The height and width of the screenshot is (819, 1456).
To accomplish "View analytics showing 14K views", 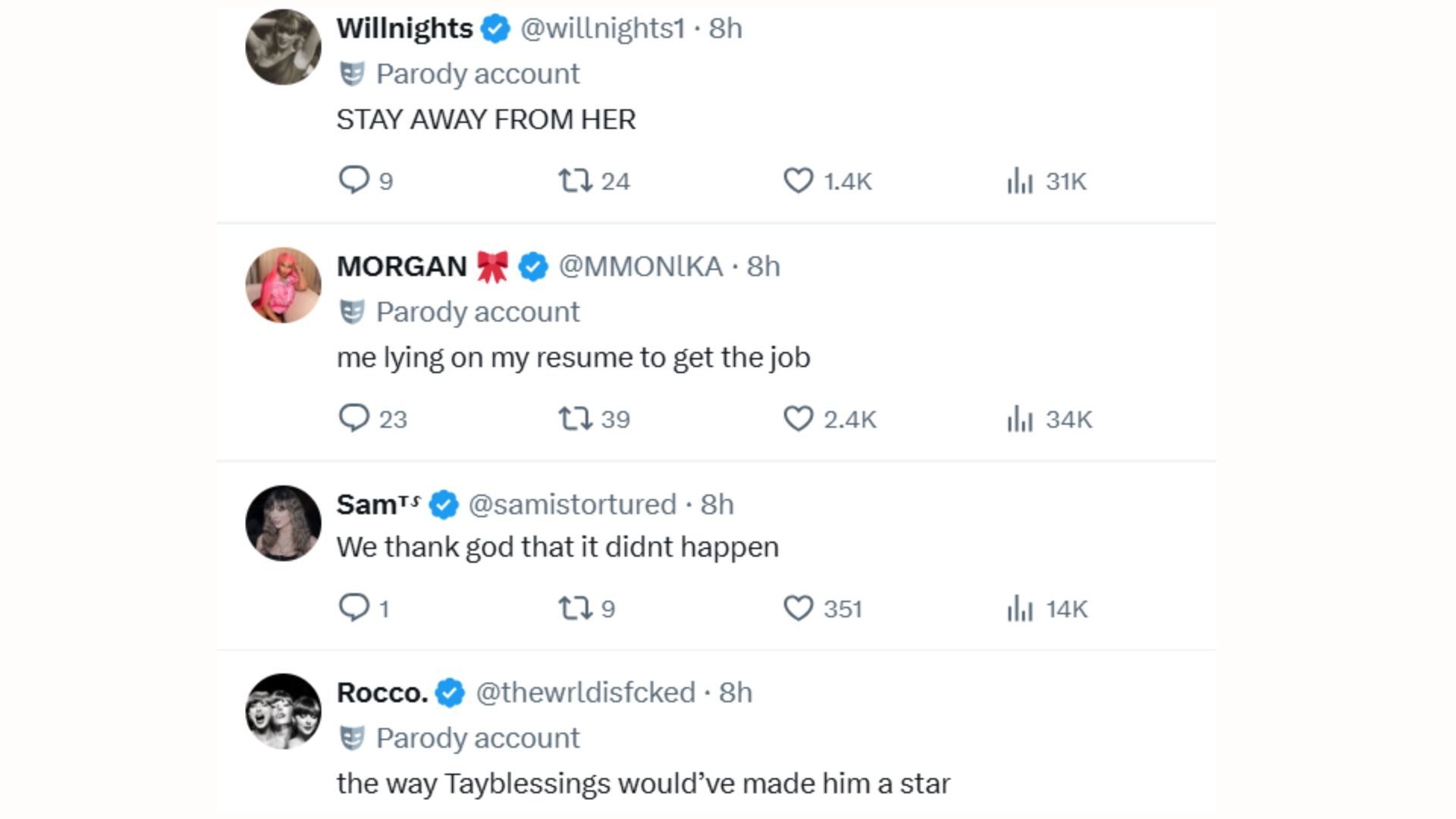I will coord(1020,608).
